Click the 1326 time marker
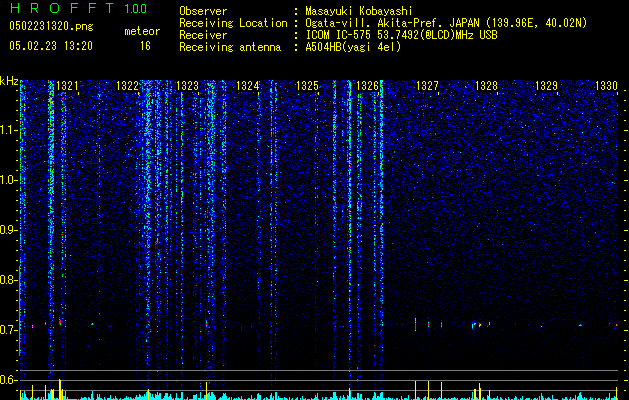 coord(367,86)
